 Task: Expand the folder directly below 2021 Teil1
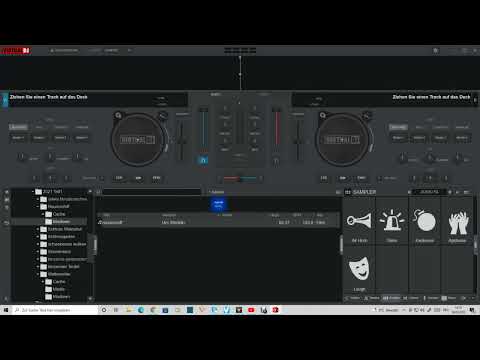click(38, 199)
